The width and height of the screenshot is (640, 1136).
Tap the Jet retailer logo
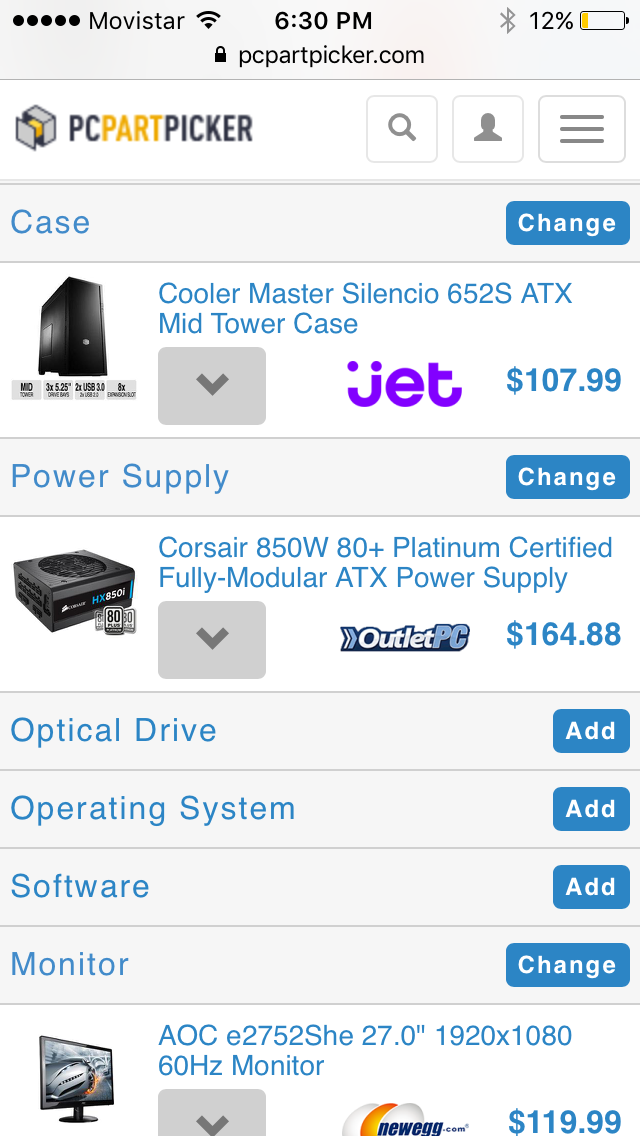click(404, 383)
